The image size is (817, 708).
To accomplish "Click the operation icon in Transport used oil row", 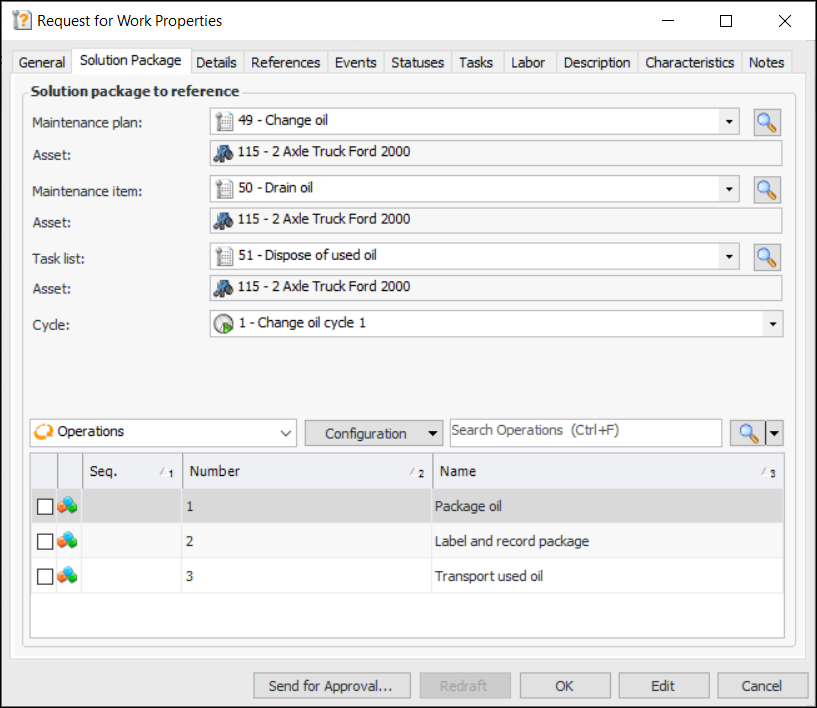I will coord(67,576).
